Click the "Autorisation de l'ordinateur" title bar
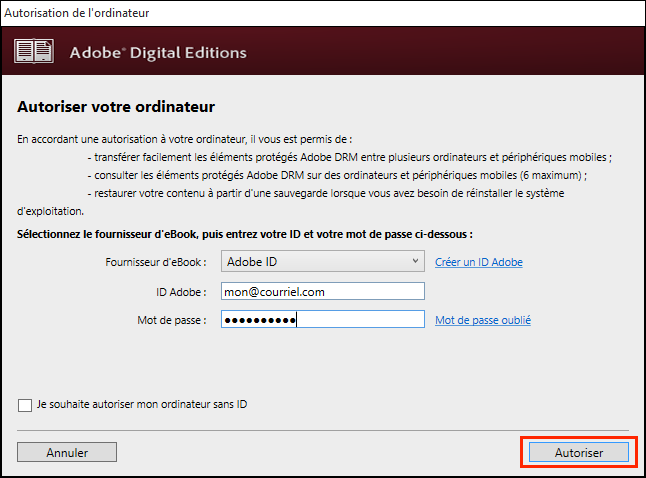 coord(82,14)
